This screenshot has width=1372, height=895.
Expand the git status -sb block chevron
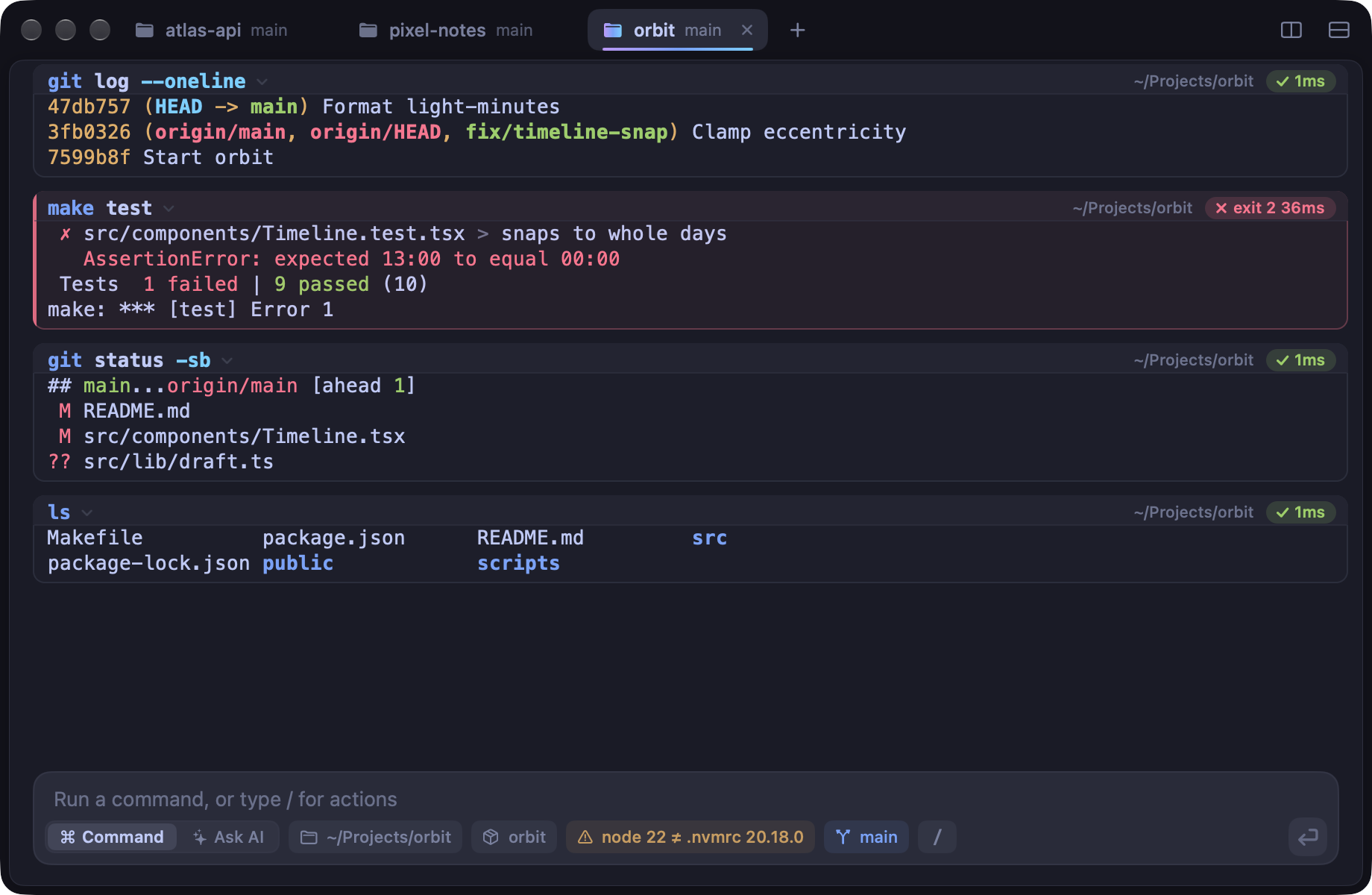coord(227,360)
